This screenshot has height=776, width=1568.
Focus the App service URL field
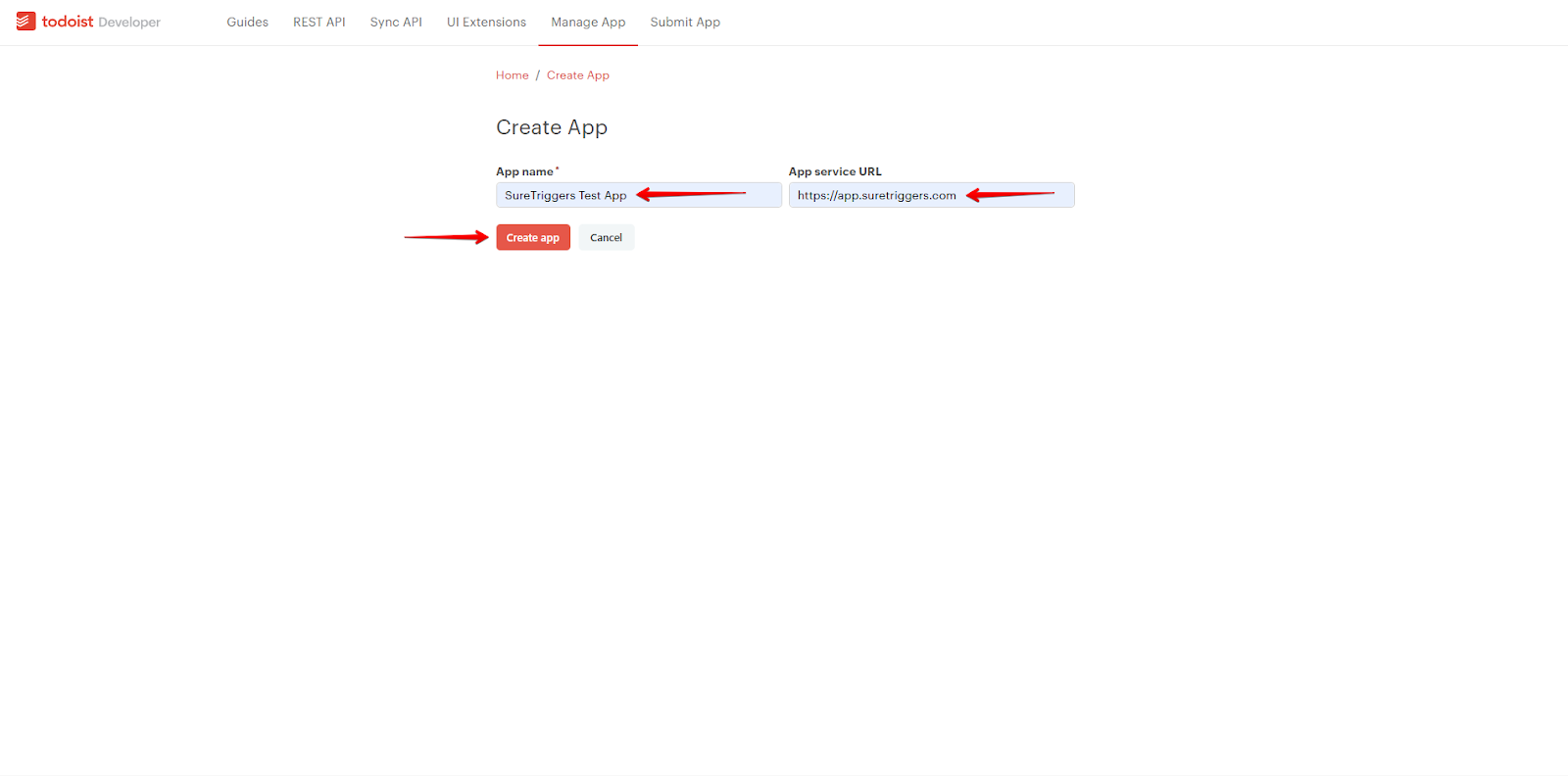pos(931,195)
